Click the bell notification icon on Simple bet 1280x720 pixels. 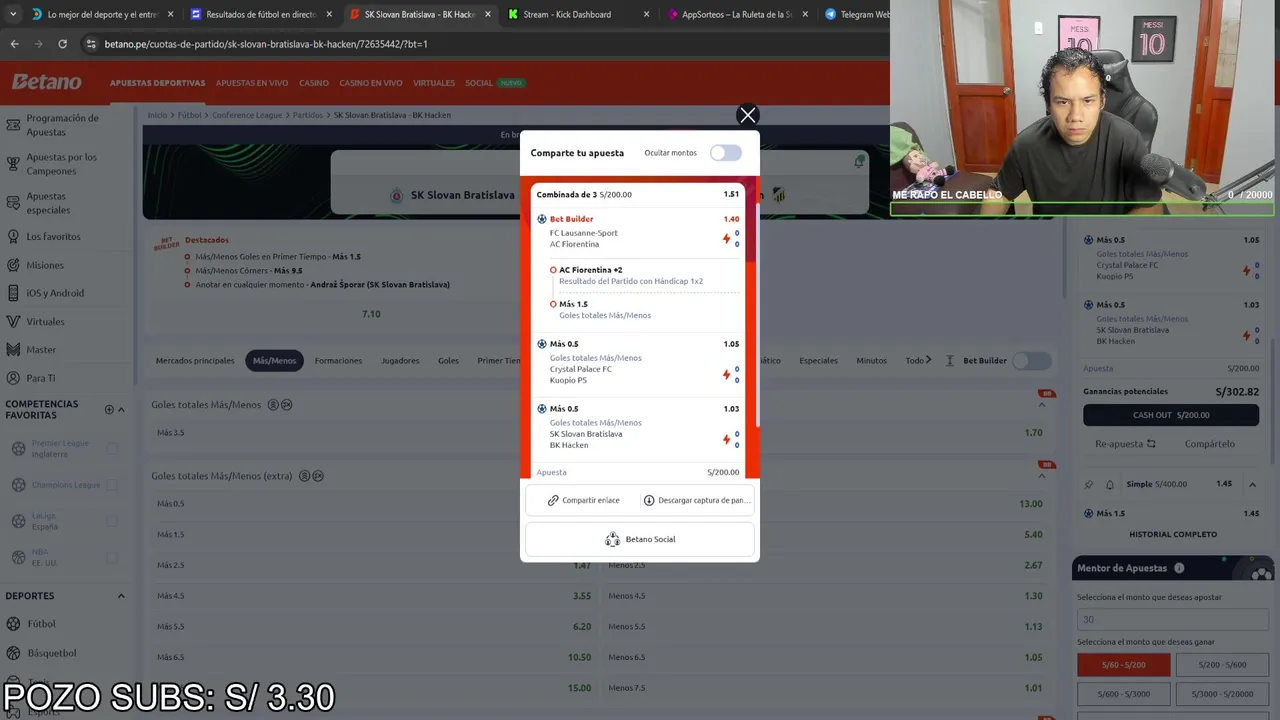click(1110, 485)
